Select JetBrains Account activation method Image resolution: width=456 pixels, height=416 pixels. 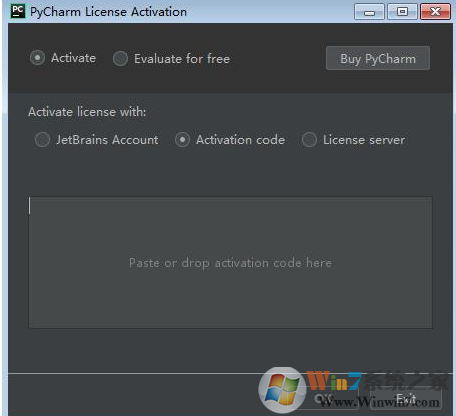coord(42,140)
